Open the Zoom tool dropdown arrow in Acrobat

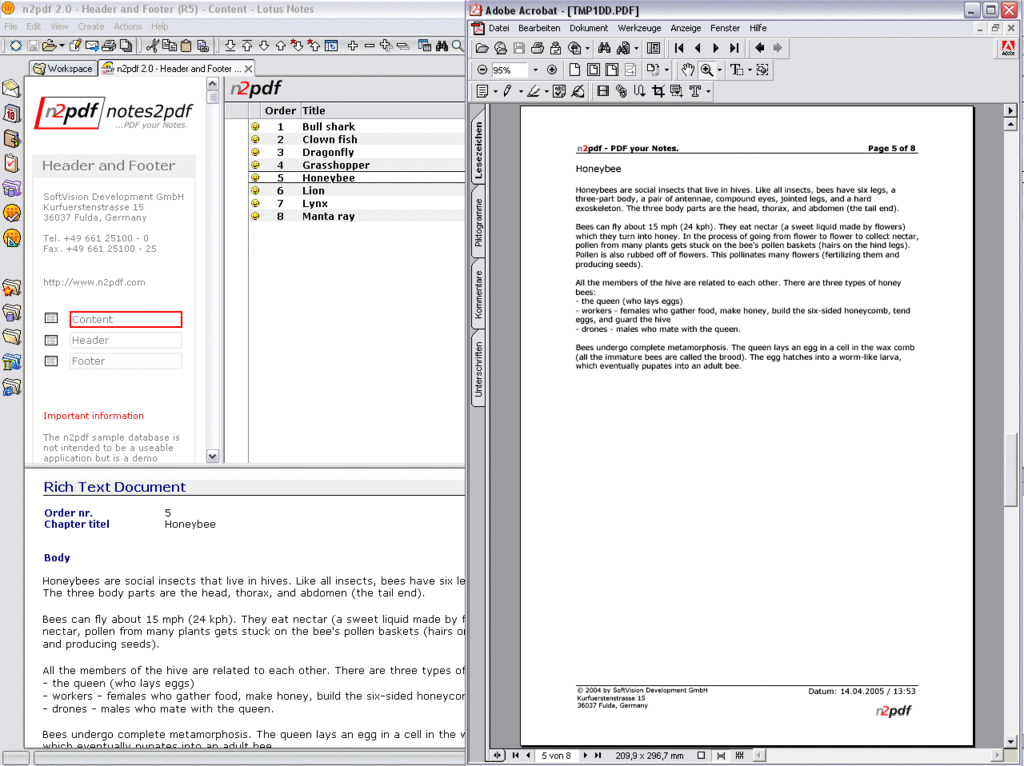(x=720, y=70)
